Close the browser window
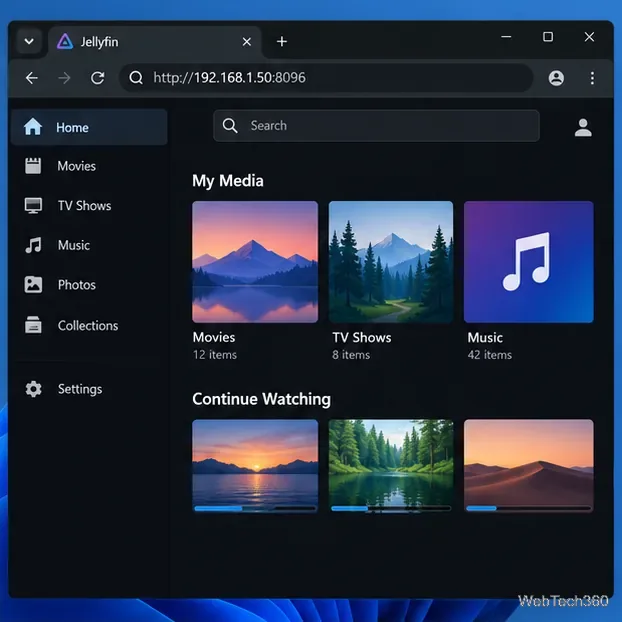The width and height of the screenshot is (622, 622). coord(589,37)
